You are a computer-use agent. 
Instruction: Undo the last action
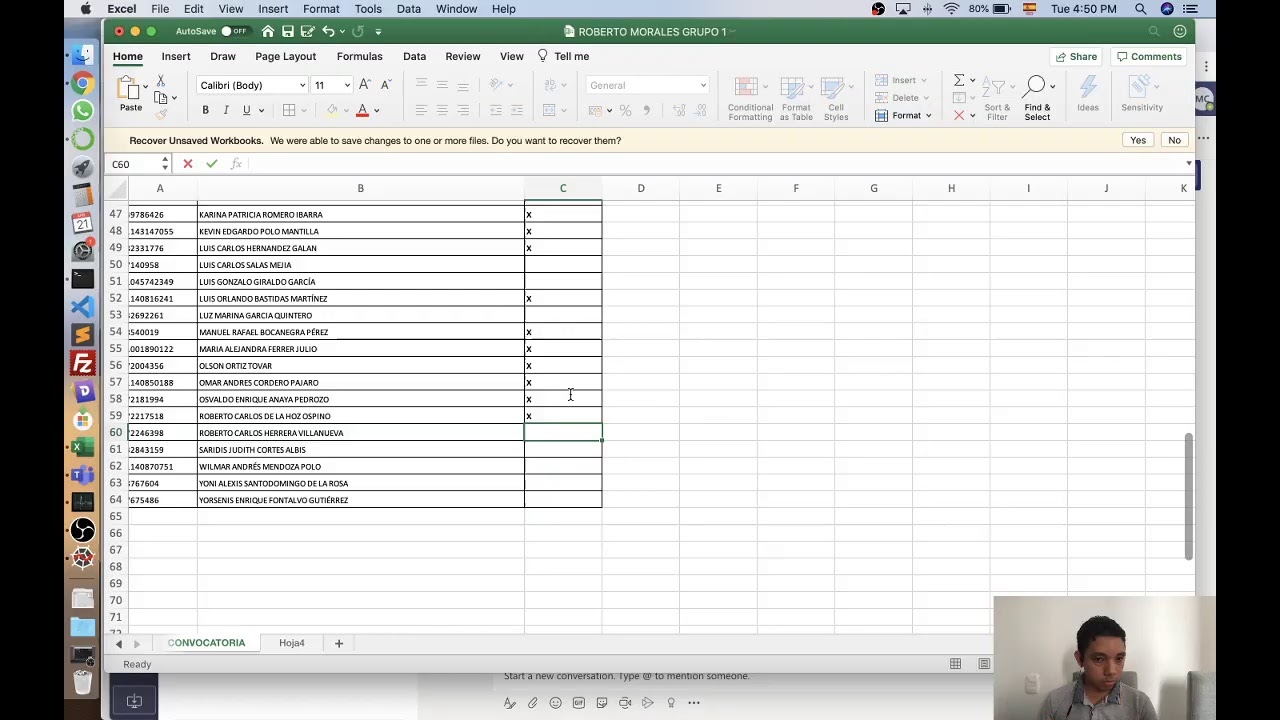(328, 31)
